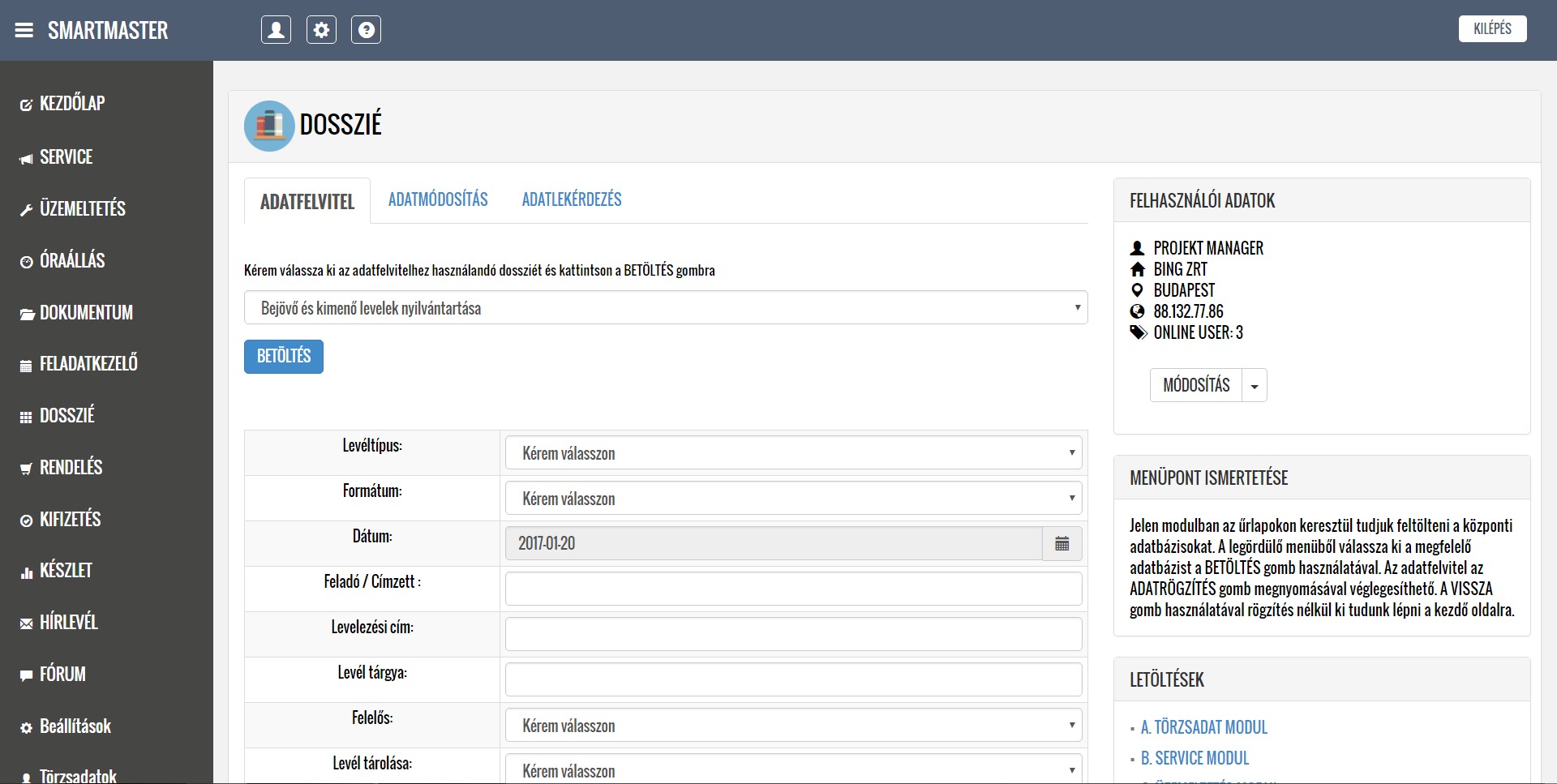This screenshot has width=1557, height=784.
Task: Open the KÉSZLET sidebar item
Action: 65,571
